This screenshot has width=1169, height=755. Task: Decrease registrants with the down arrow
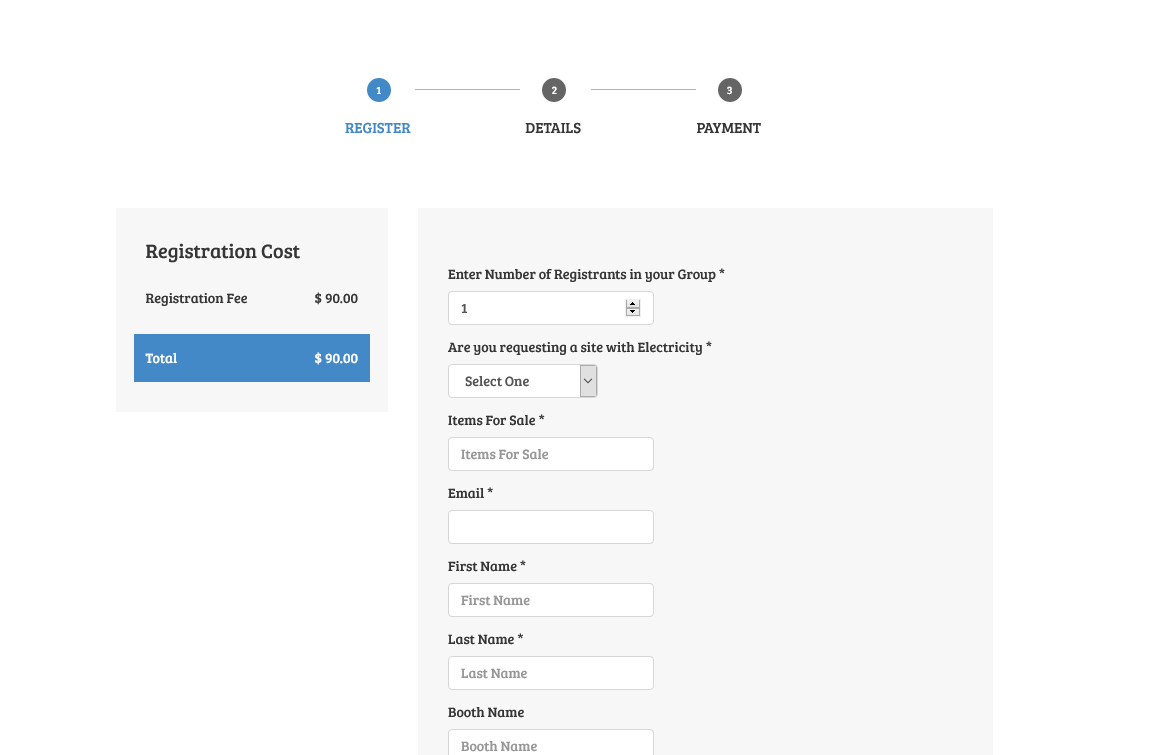[633, 313]
